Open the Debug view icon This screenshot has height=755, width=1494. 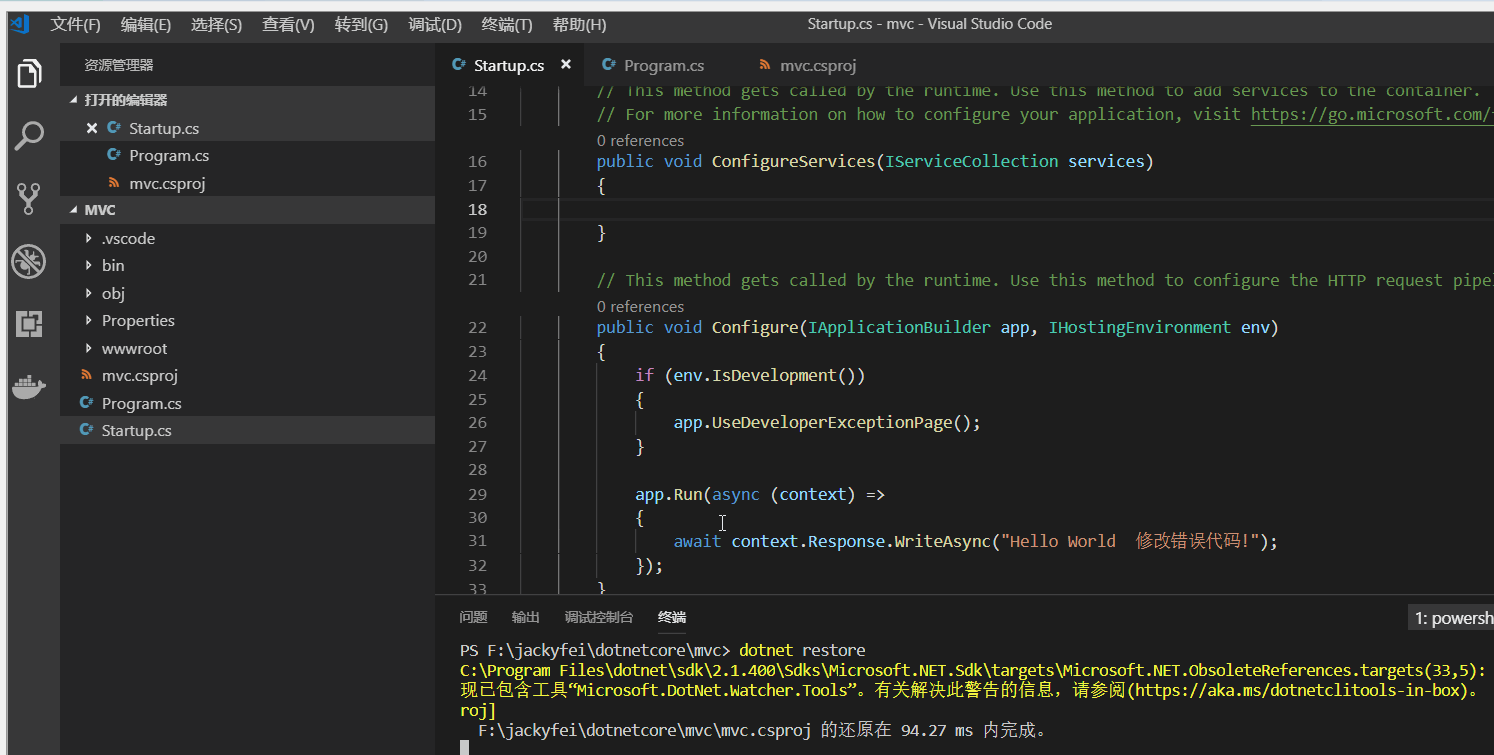(29, 262)
